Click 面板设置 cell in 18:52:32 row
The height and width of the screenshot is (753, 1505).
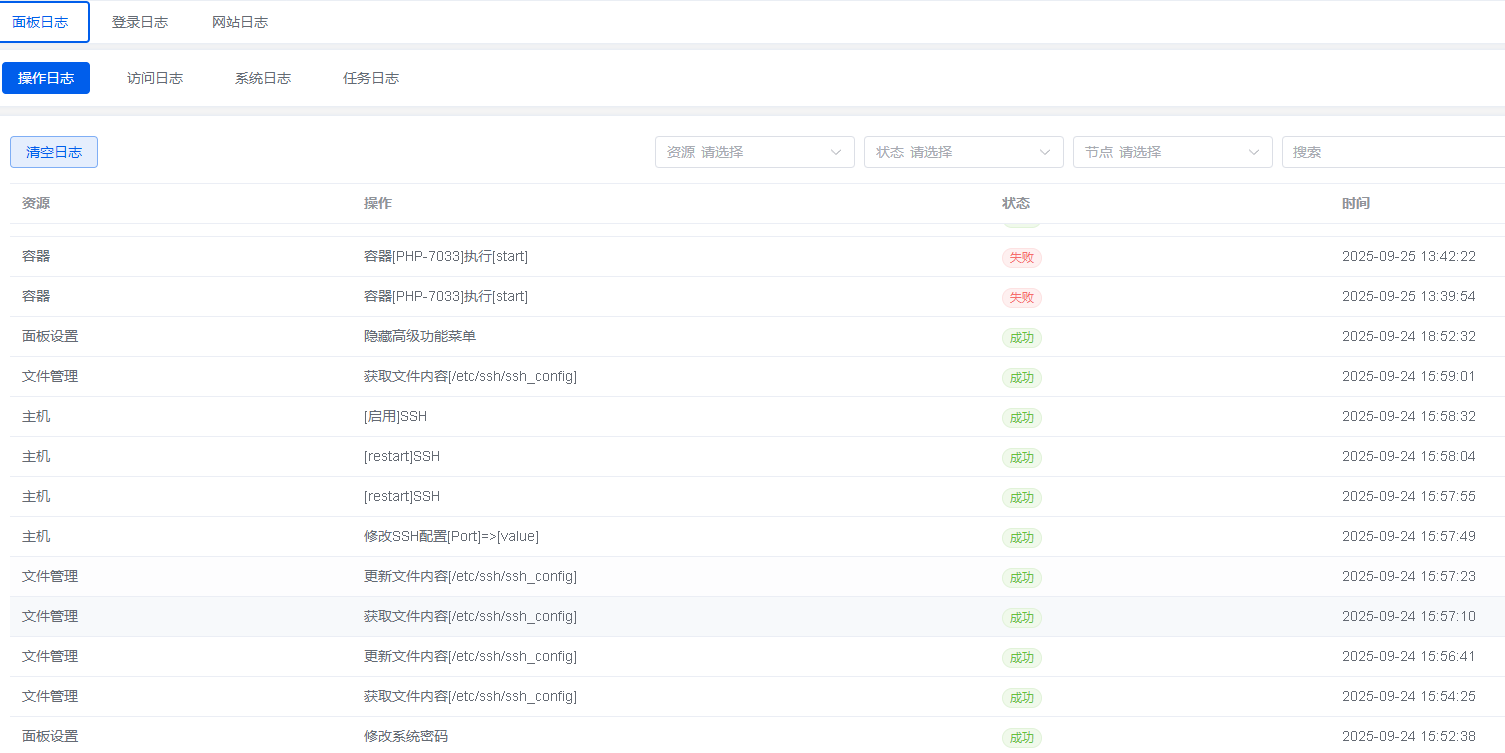click(x=50, y=336)
